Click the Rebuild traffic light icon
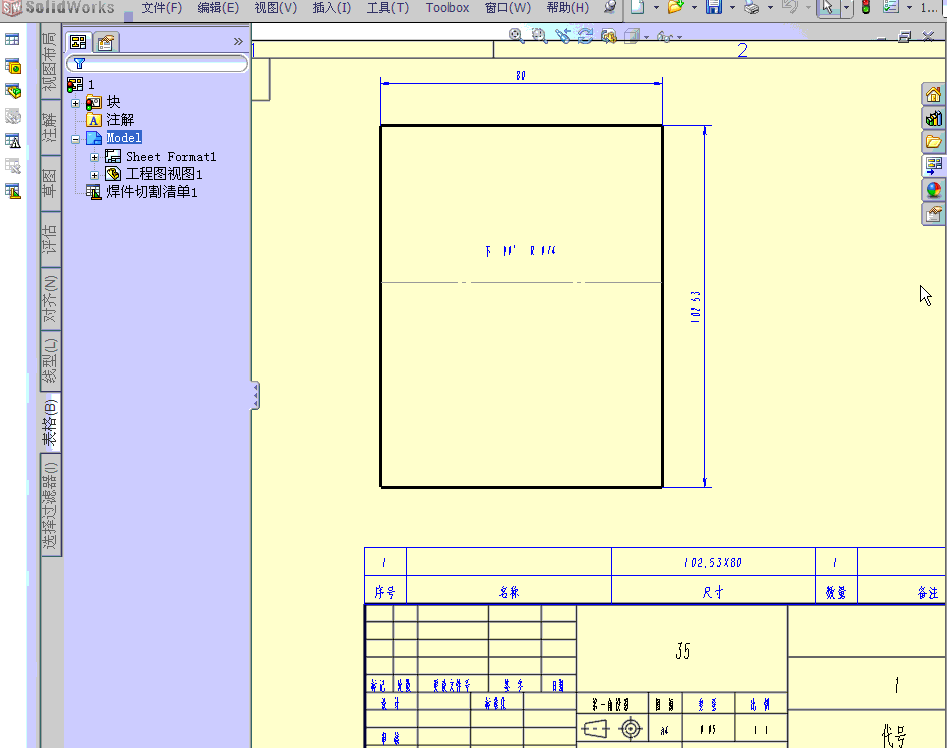 pyautogui.click(x=865, y=7)
